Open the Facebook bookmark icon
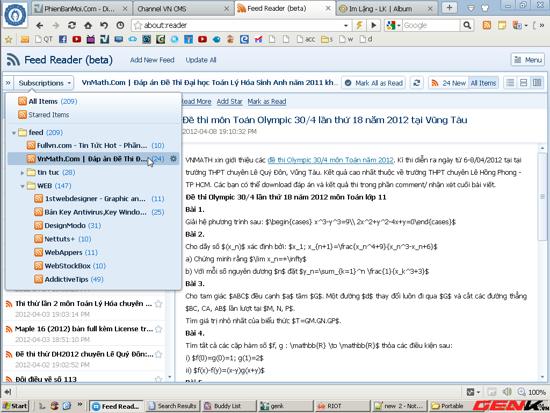 click(x=63, y=39)
